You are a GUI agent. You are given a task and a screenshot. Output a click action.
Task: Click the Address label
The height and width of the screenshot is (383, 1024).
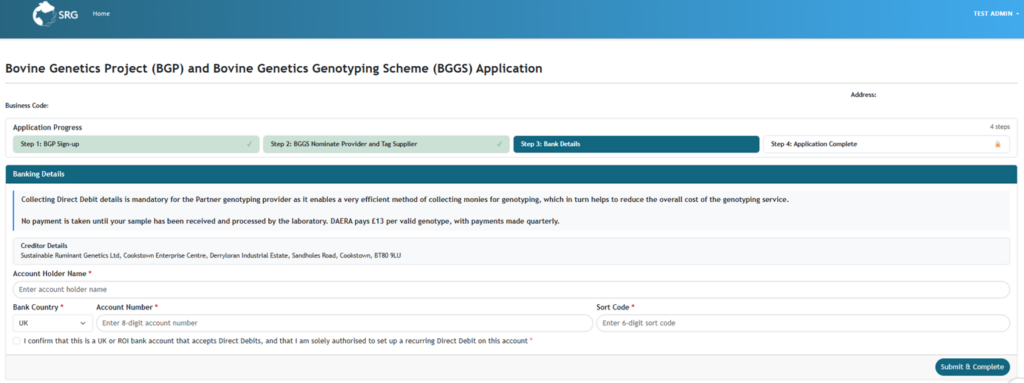coord(863,95)
